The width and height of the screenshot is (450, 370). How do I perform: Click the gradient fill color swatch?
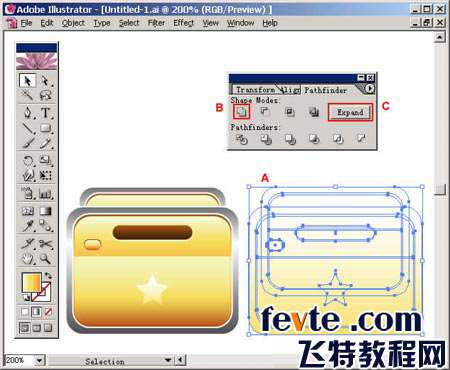[x=31, y=282]
